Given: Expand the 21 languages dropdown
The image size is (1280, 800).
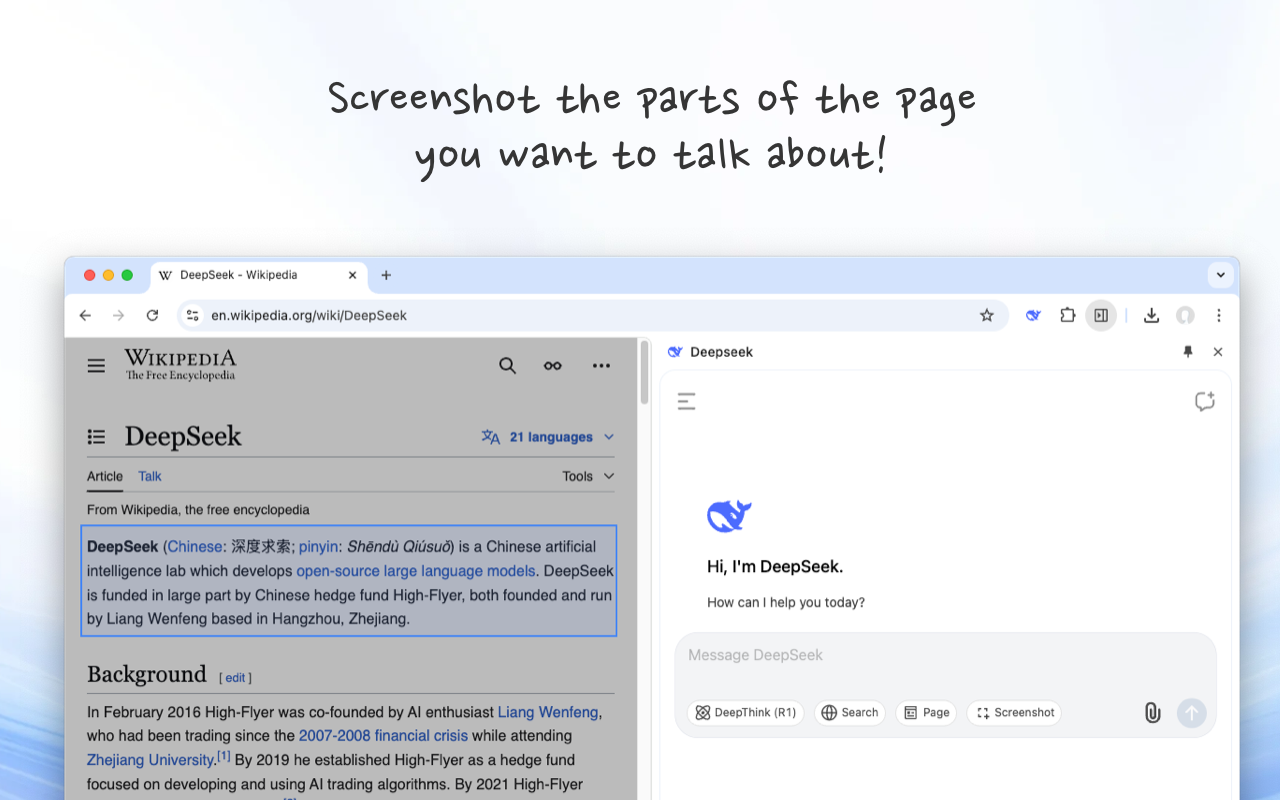Looking at the screenshot, I should [x=548, y=437].
